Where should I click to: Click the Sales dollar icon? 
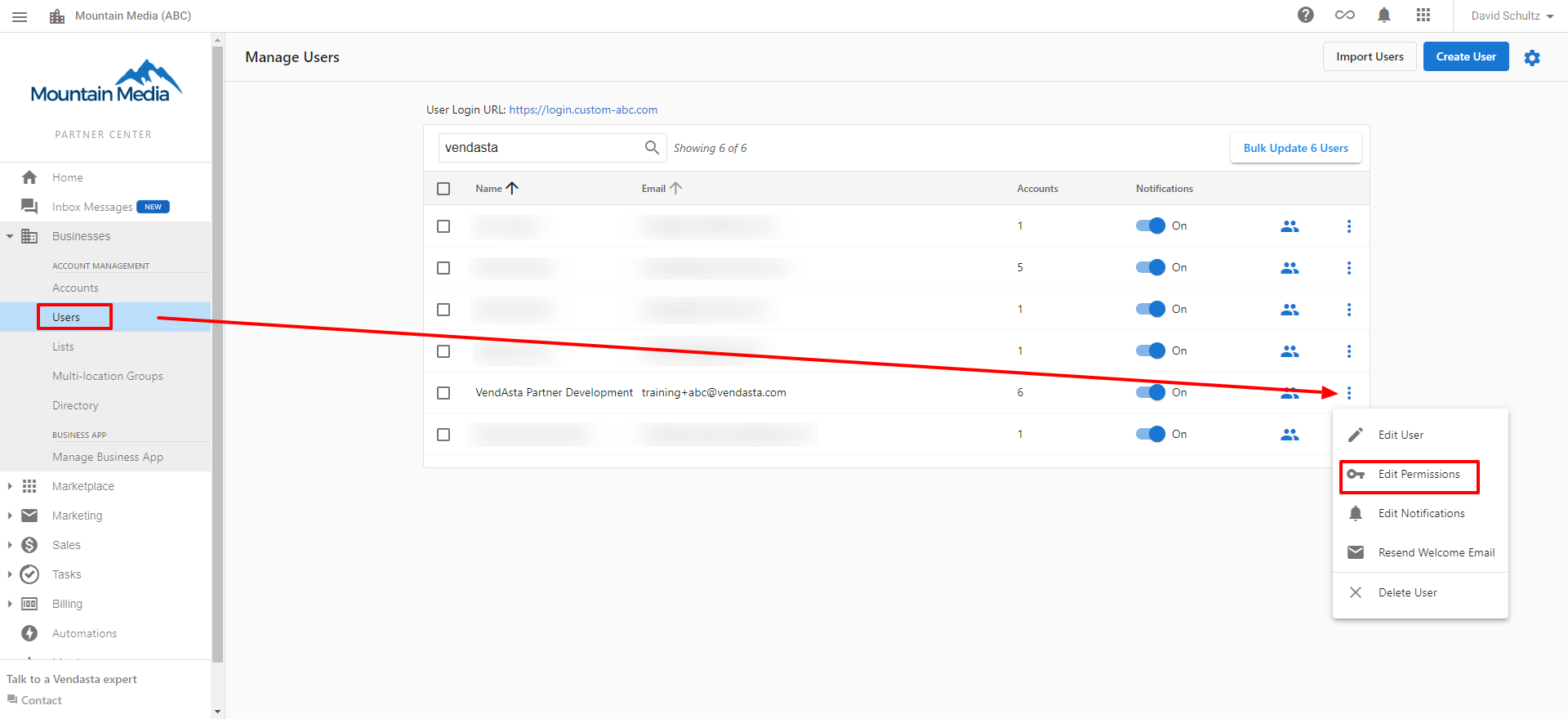(x=29, y=545)
